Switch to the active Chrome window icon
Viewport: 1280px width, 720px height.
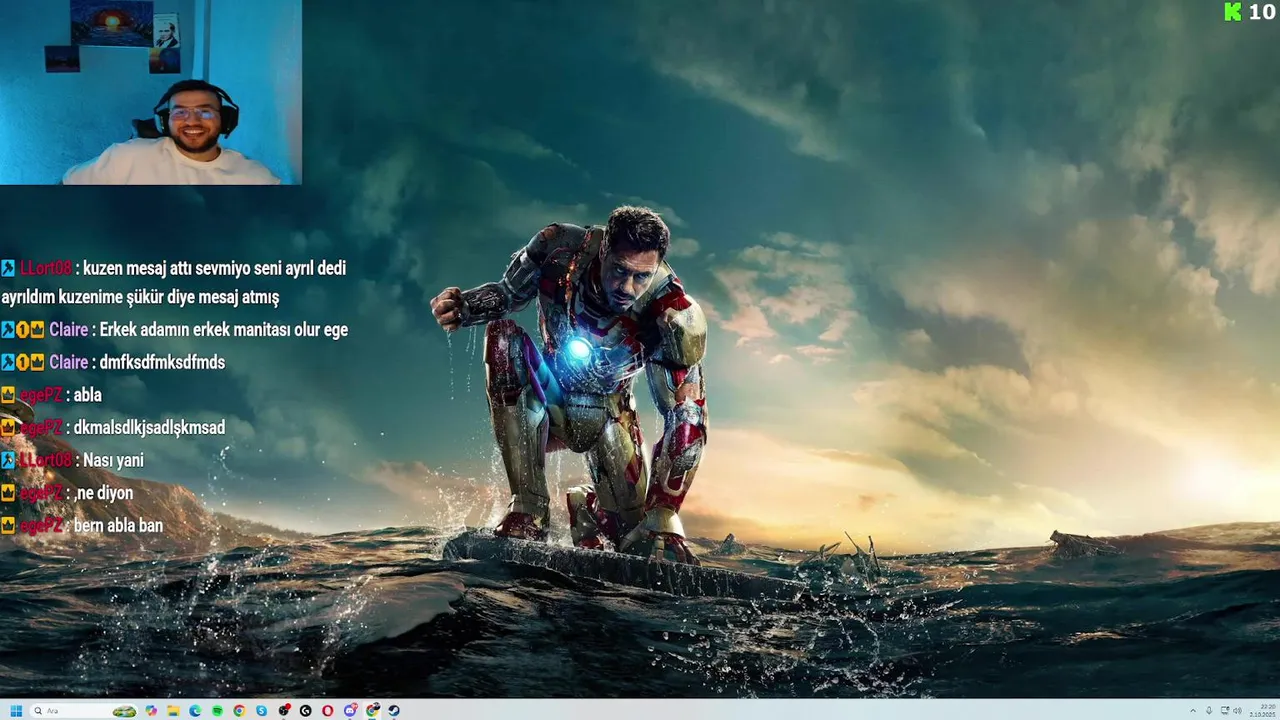point(372,711)
